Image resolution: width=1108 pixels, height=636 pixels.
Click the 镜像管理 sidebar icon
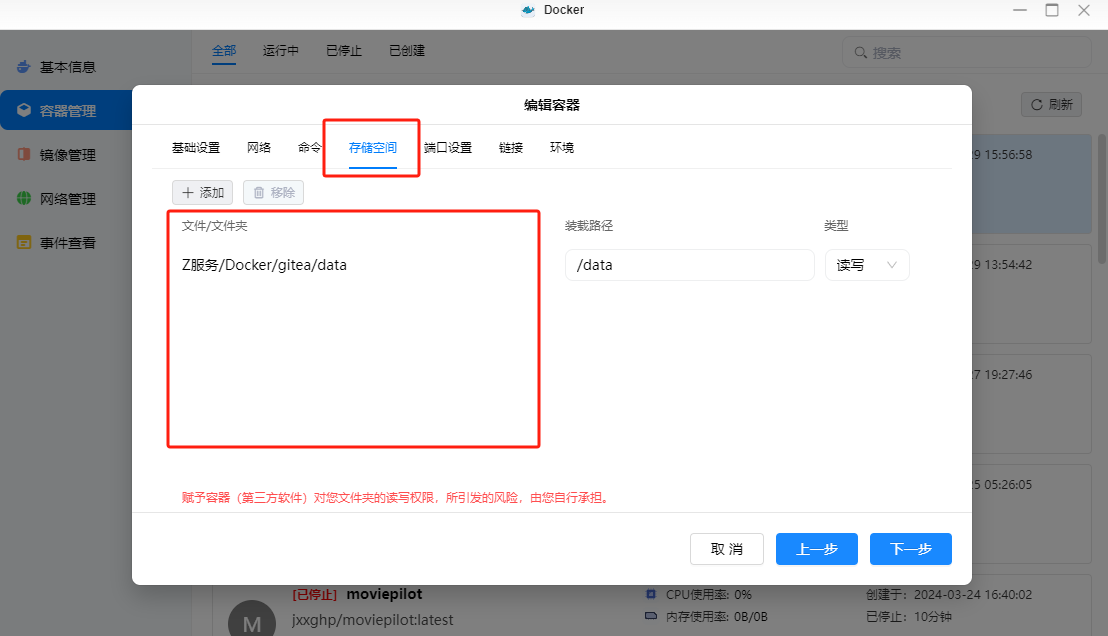point(23,155)
